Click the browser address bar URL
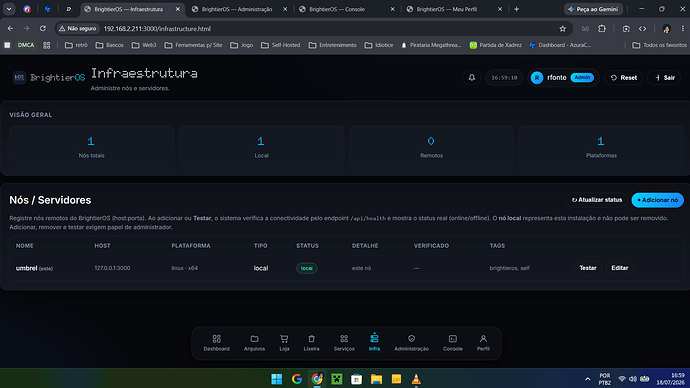This screenshot has height=388, width=690. coord(157,29)
